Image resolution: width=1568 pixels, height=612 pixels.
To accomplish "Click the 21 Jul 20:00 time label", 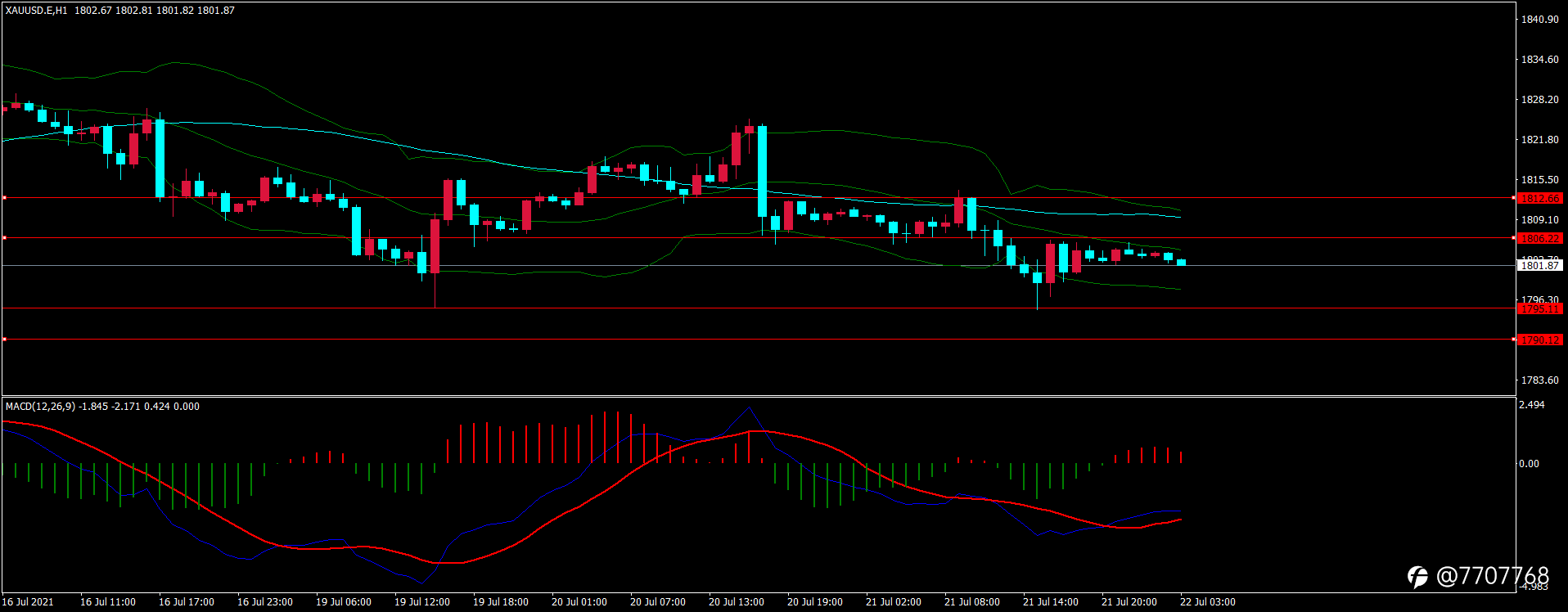I will [x=1129, y=601].
